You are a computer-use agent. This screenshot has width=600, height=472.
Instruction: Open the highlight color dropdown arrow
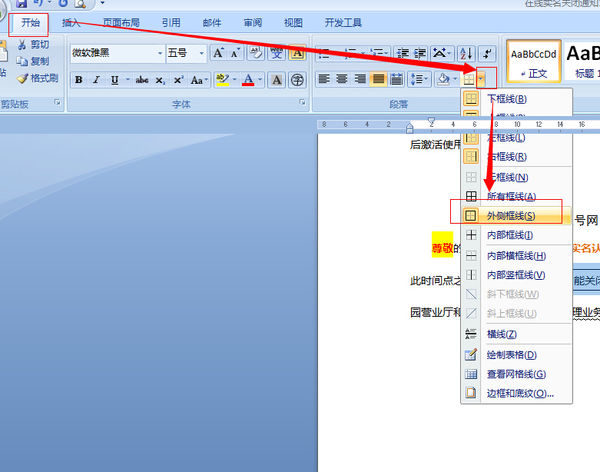(235, 80)
